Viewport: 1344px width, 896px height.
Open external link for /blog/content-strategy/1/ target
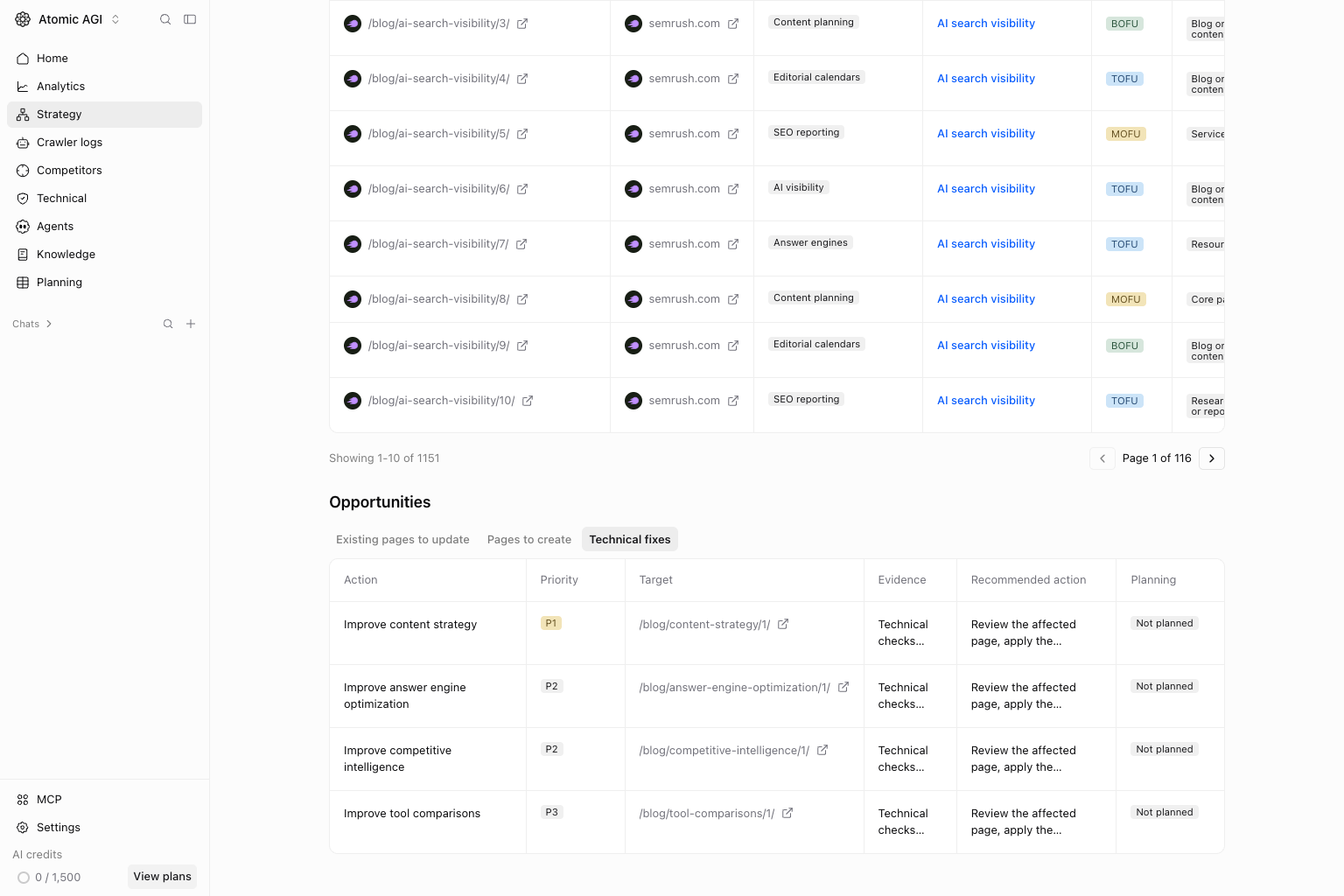pos(783,624)
